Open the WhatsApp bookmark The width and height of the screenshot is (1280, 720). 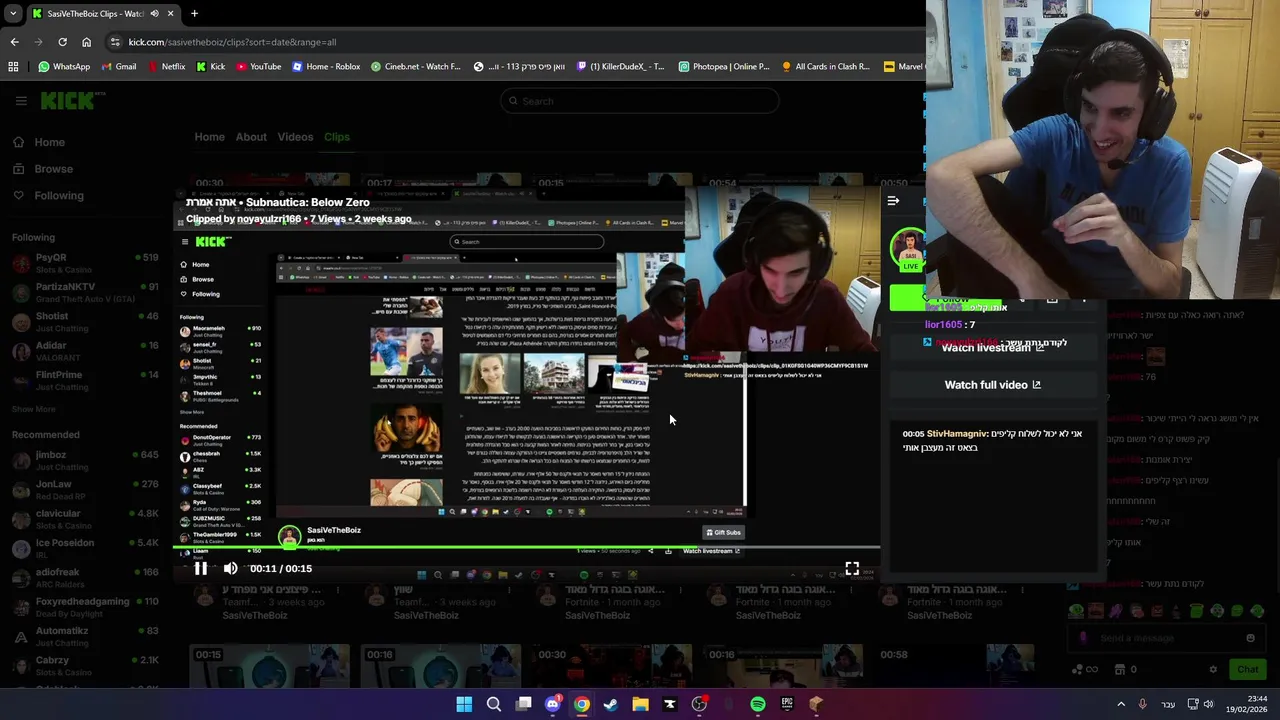click(63, 67)
